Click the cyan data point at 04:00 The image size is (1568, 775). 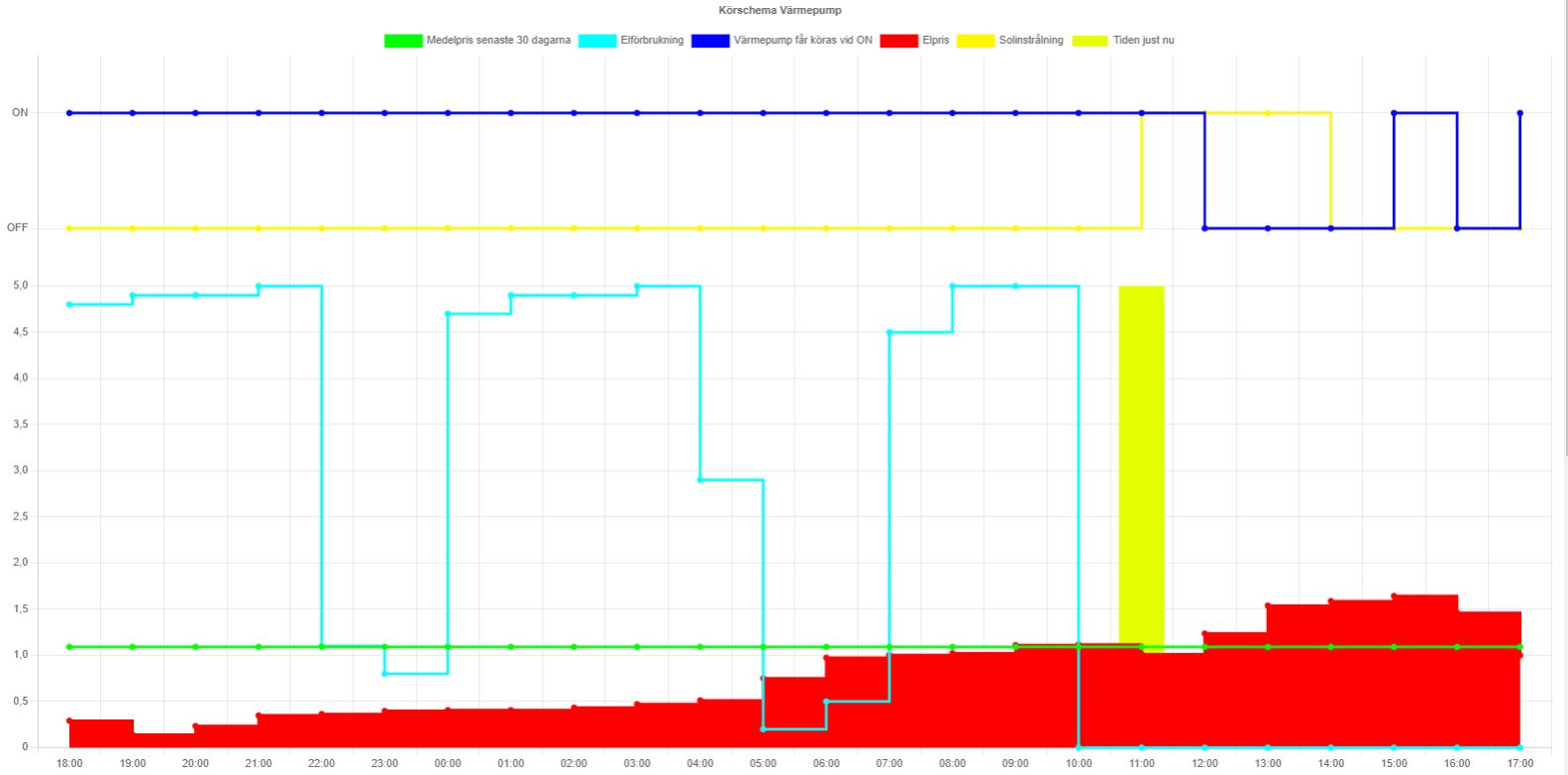tap(700, 480)
